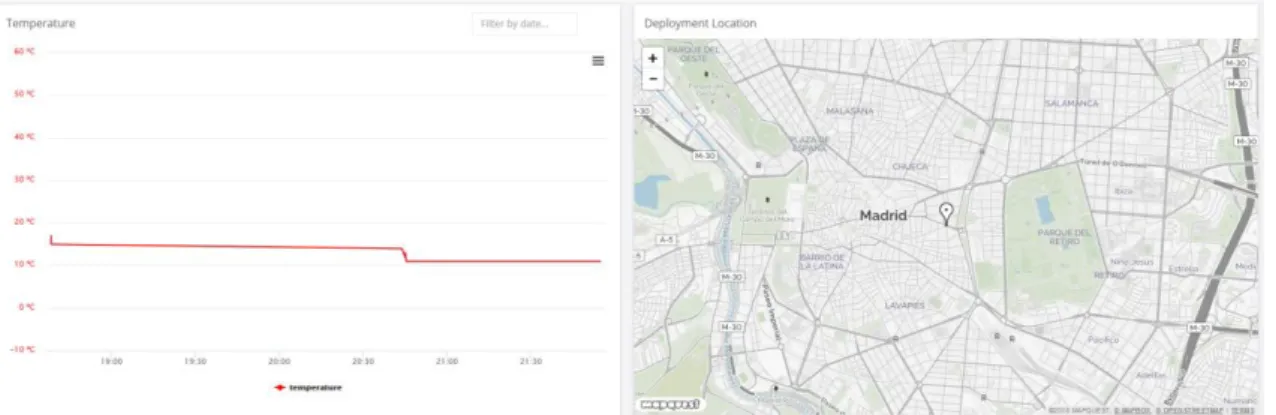
Task: Click the 19:30 time axis label
Action: click(195, 362)
